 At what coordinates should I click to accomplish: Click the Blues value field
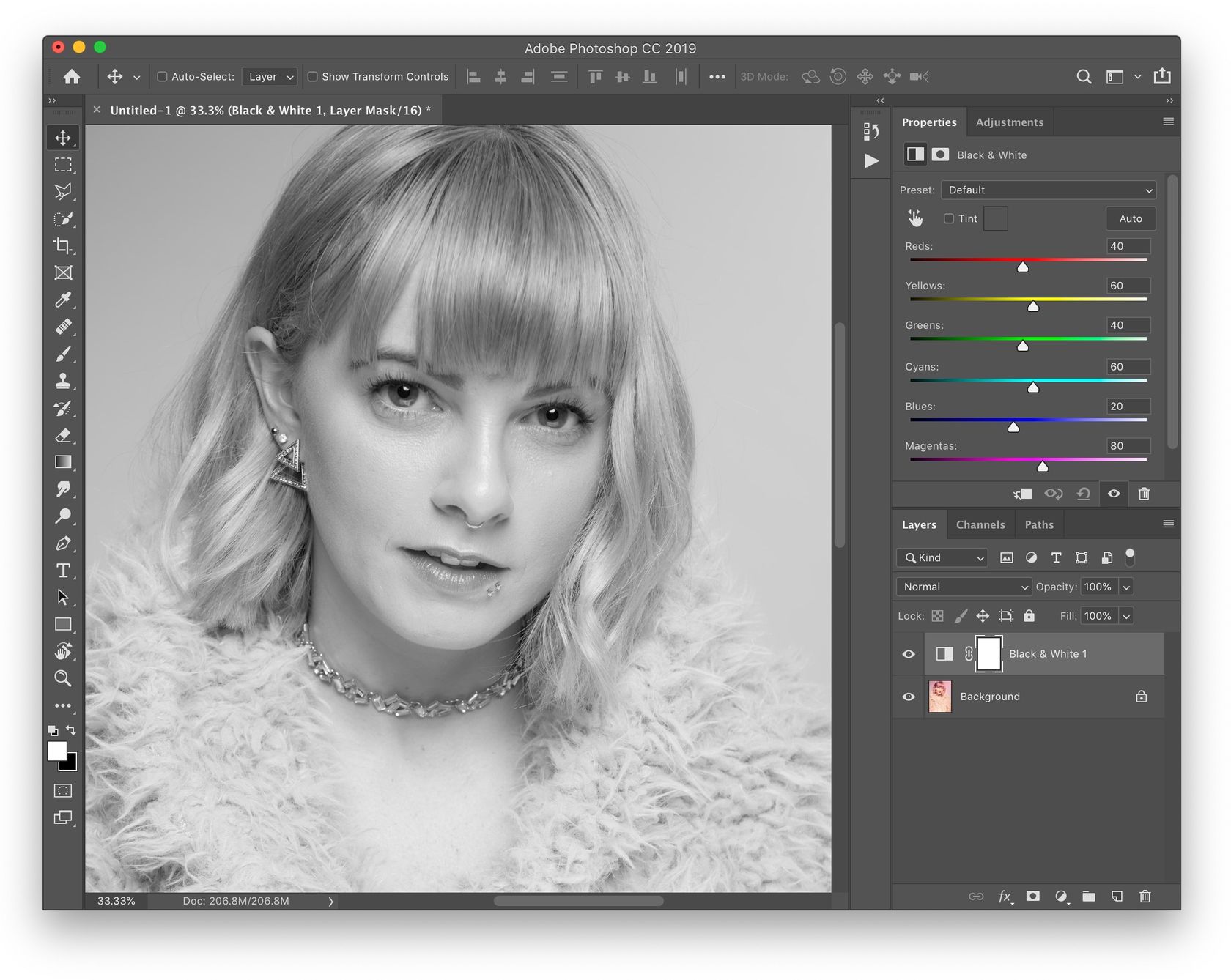(x=1128, y=407)
